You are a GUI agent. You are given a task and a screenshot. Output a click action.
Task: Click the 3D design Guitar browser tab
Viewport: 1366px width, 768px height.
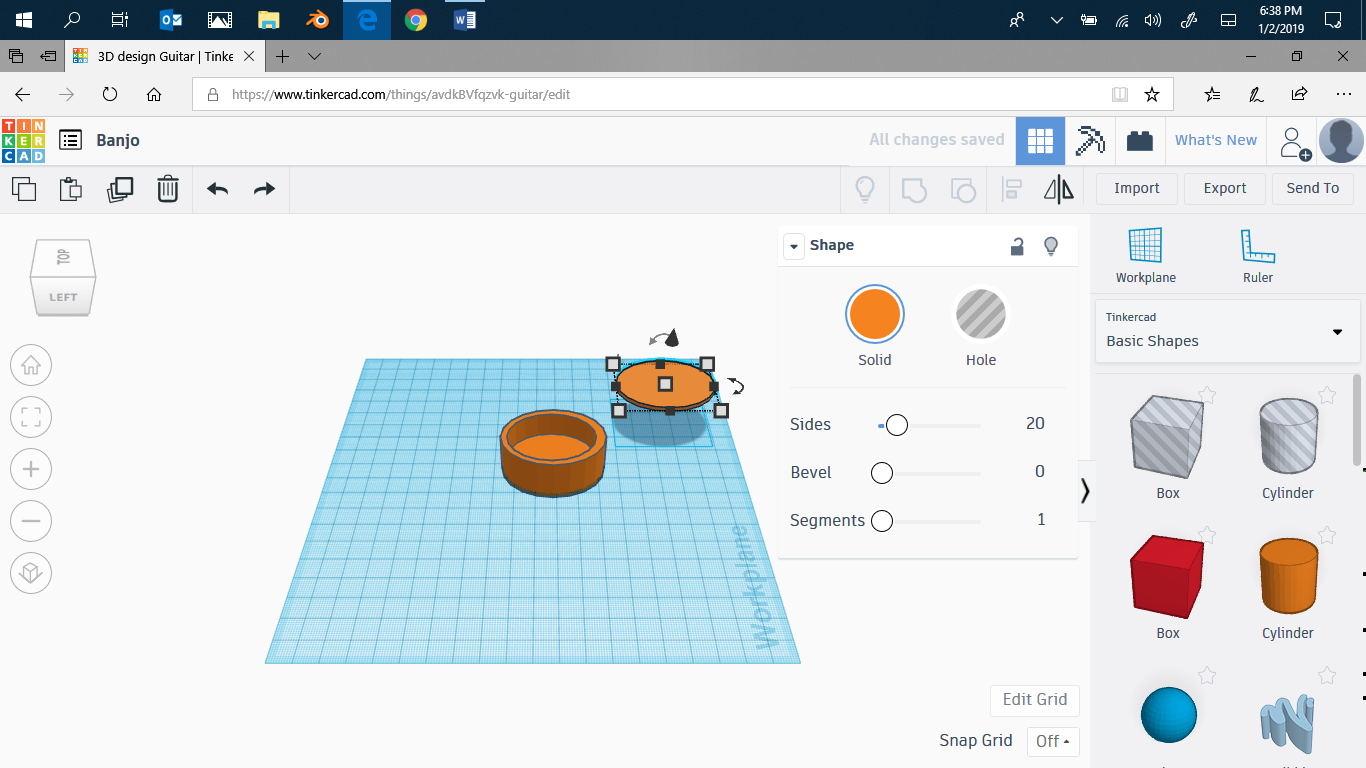click(x=165, y=56)
